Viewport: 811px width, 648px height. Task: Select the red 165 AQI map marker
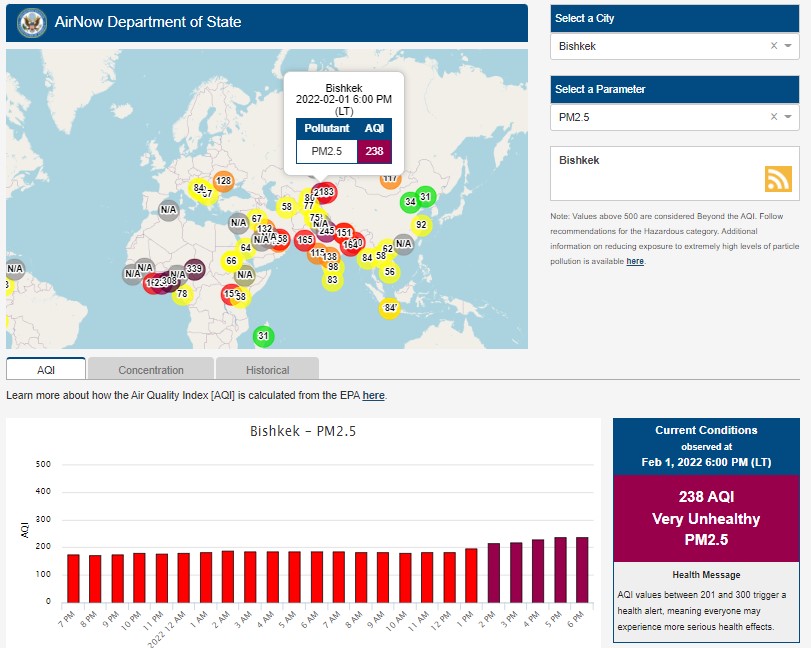point(305,240)
